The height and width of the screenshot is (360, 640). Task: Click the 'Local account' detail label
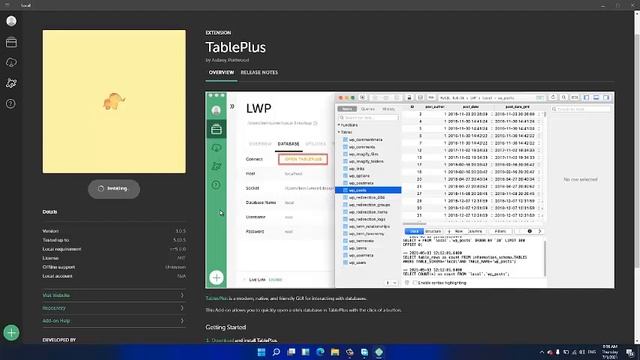(x=58, y=276)
